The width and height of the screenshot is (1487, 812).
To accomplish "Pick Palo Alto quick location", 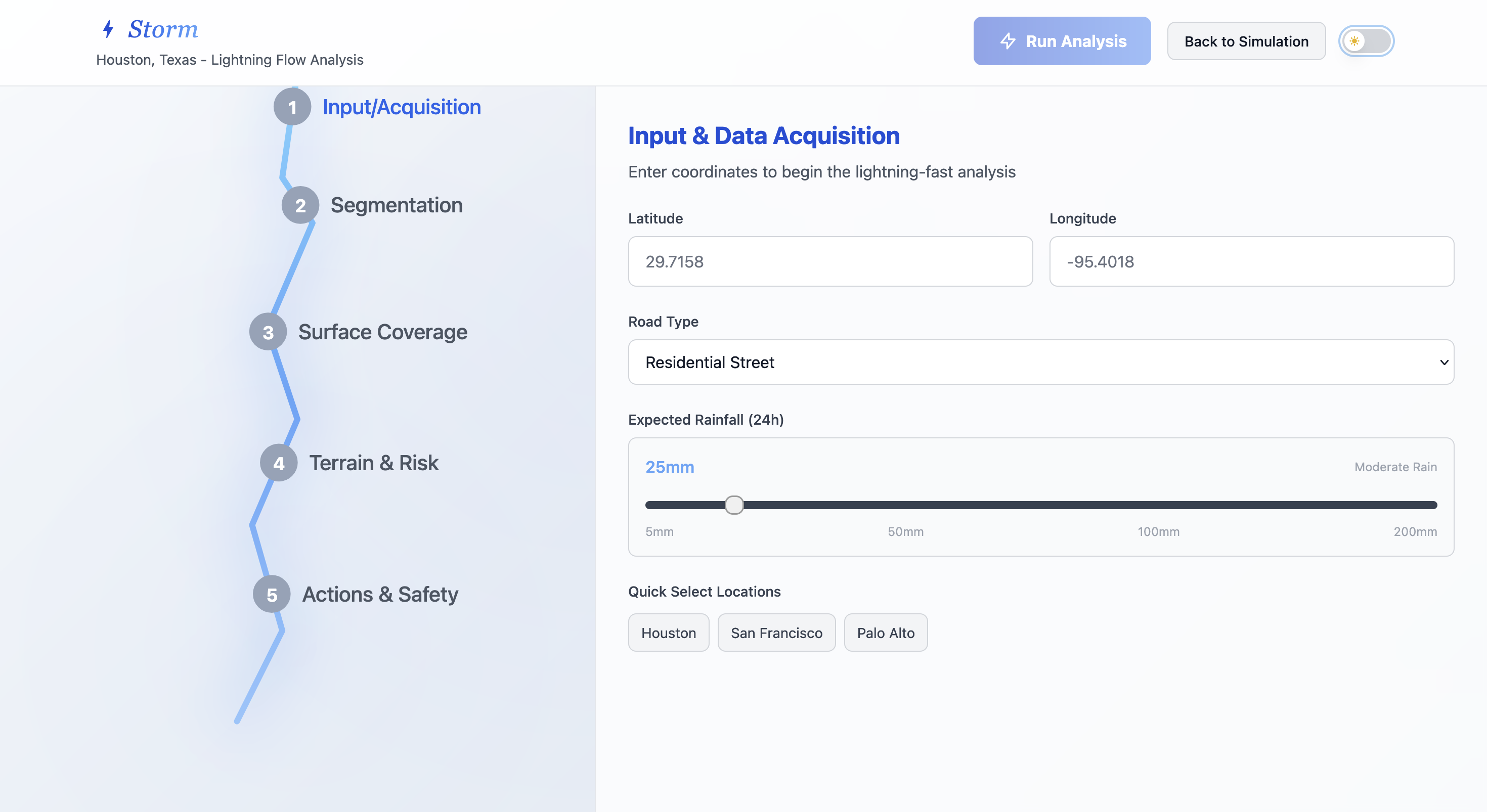I will coord(885,633).
